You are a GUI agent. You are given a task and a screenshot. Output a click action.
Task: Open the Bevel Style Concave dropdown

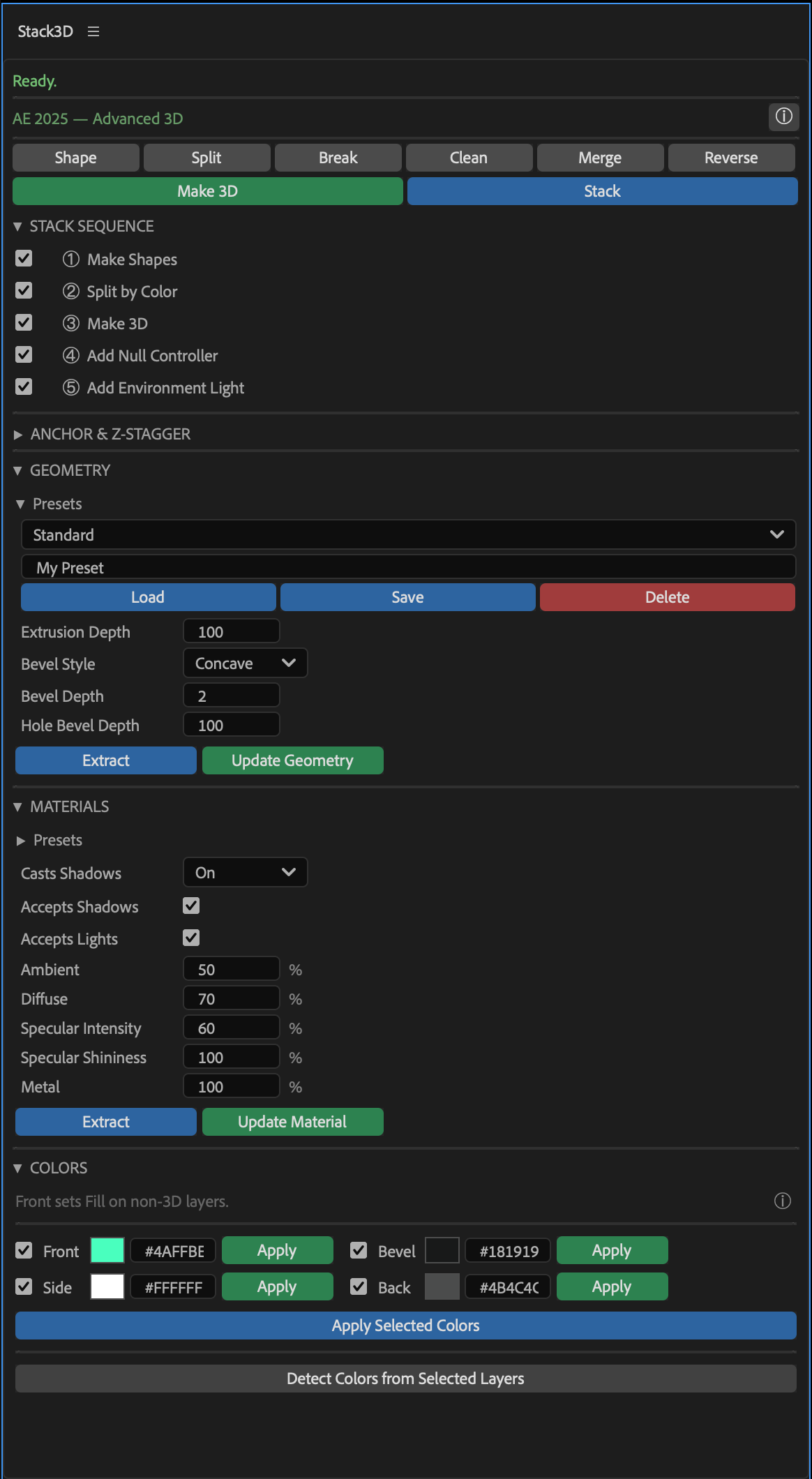pyautogui.click(x=245, y=663)
